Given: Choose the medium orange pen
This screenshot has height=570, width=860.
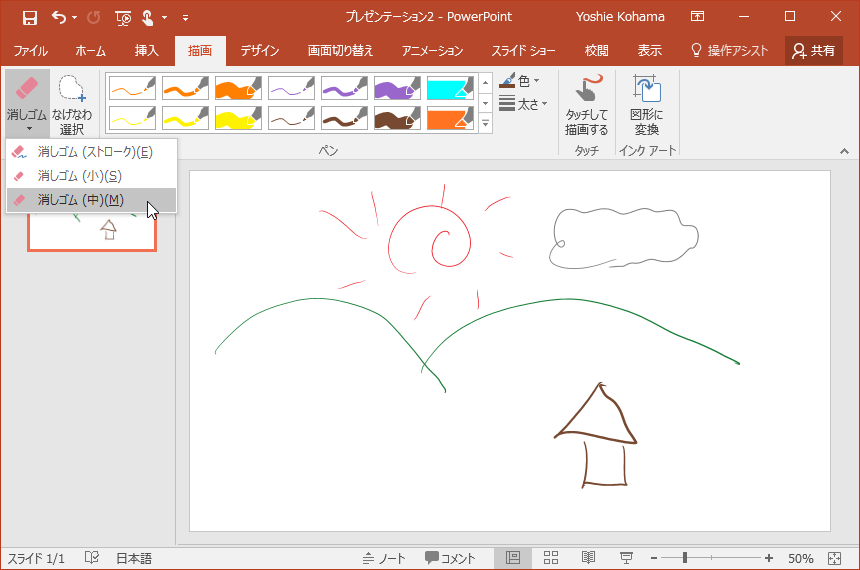Looking at the screenshot, I should click(185, 88).
